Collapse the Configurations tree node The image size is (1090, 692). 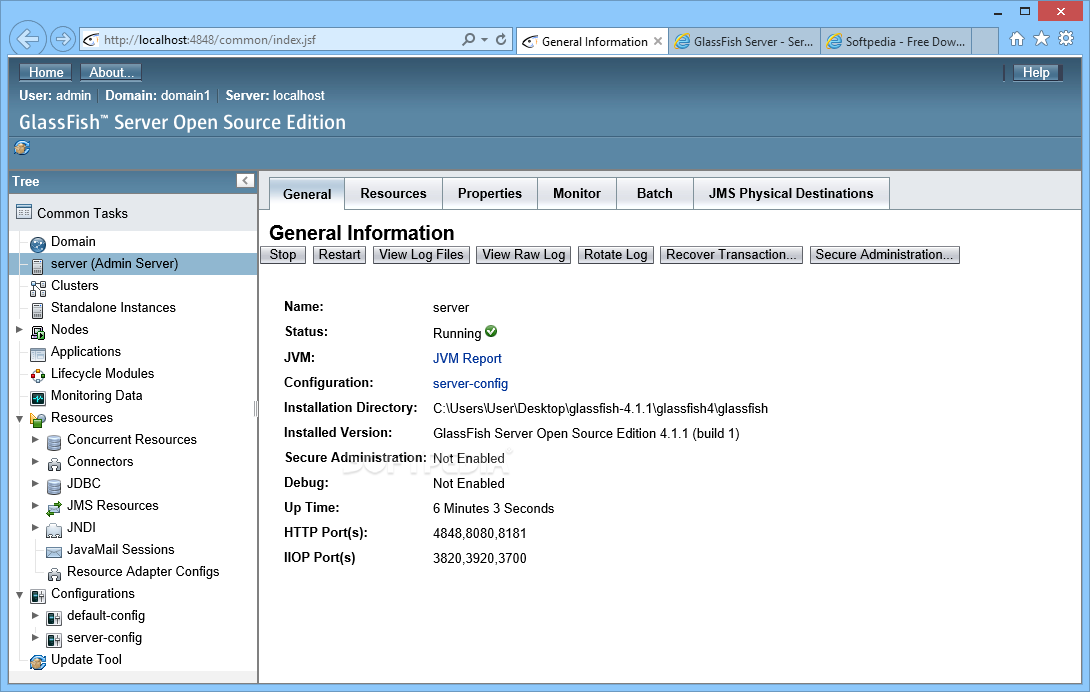coord(19,595)
